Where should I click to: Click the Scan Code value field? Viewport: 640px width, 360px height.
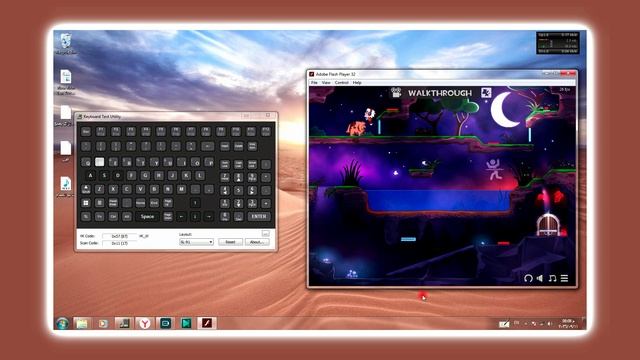(x=120, y=243)
